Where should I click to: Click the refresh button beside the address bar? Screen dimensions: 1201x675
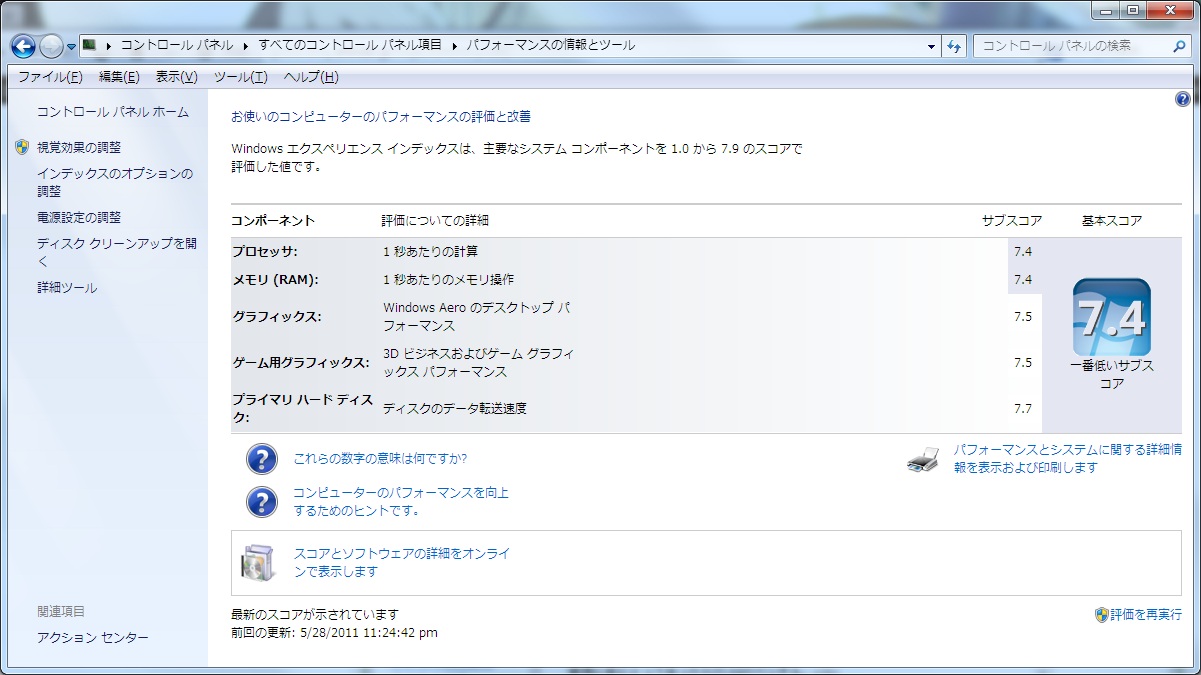point(953,46)
